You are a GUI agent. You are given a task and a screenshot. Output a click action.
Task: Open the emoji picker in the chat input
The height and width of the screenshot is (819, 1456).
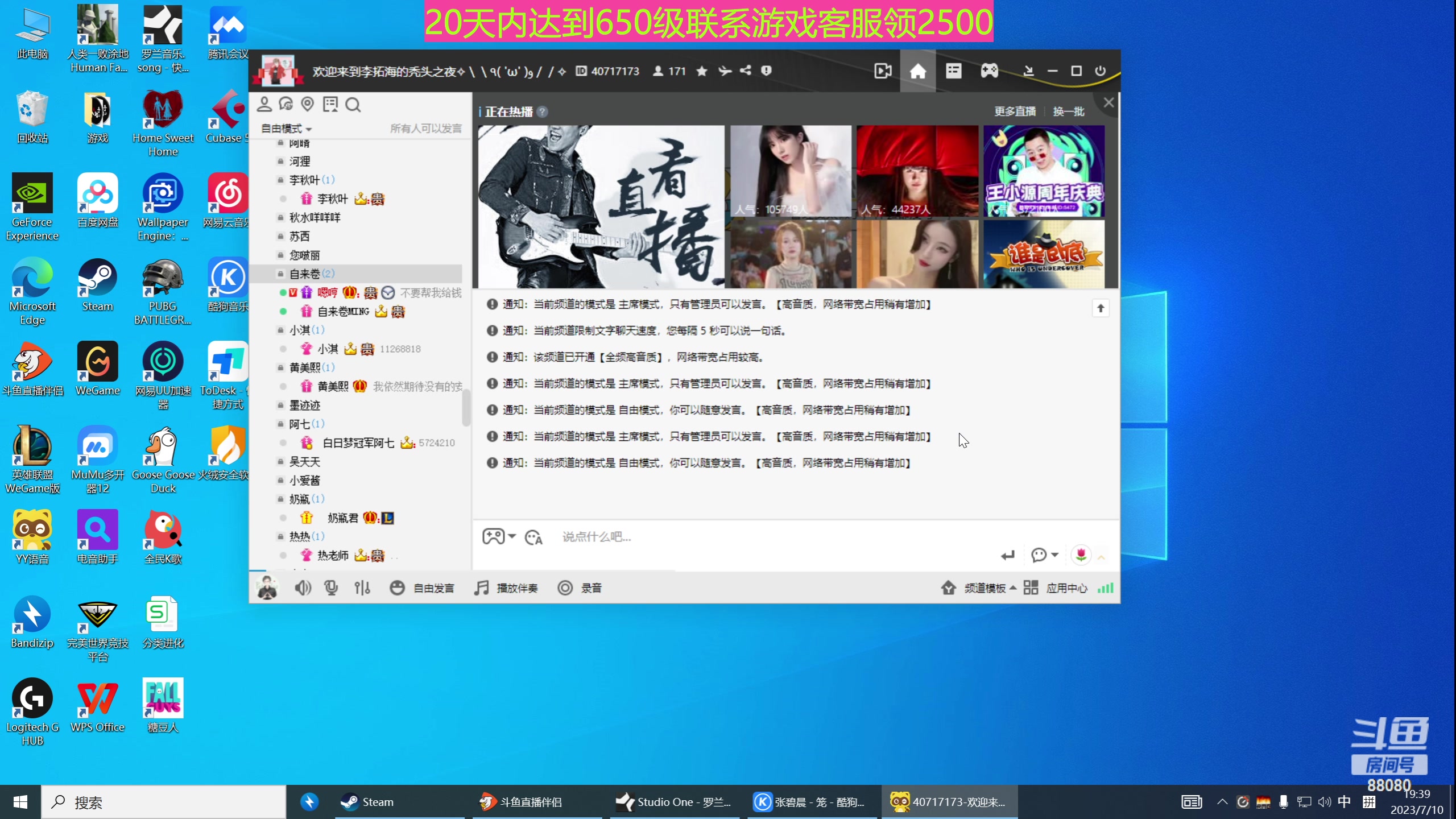pos(533,536)
